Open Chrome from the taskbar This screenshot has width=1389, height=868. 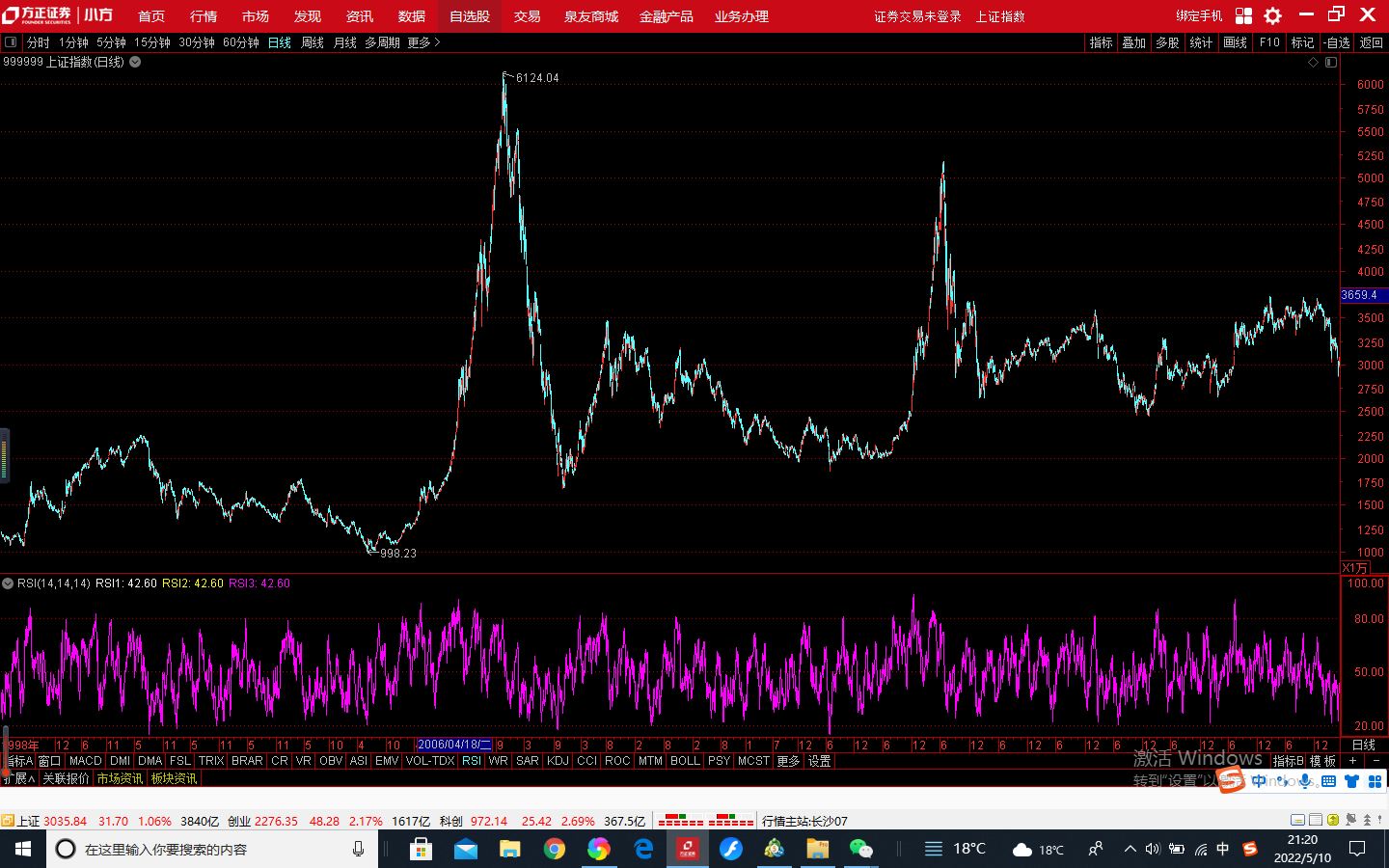(554, 849)
